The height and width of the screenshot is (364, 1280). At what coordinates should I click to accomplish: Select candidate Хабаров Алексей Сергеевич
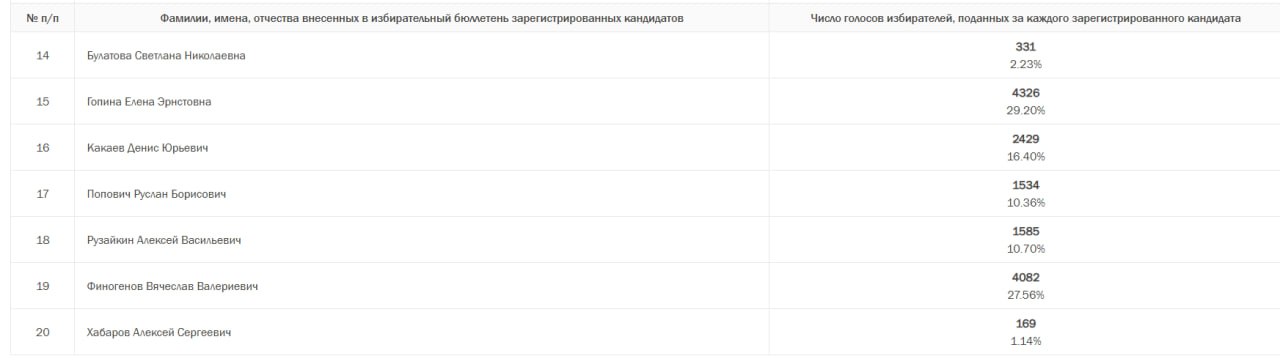click(159, 332)
